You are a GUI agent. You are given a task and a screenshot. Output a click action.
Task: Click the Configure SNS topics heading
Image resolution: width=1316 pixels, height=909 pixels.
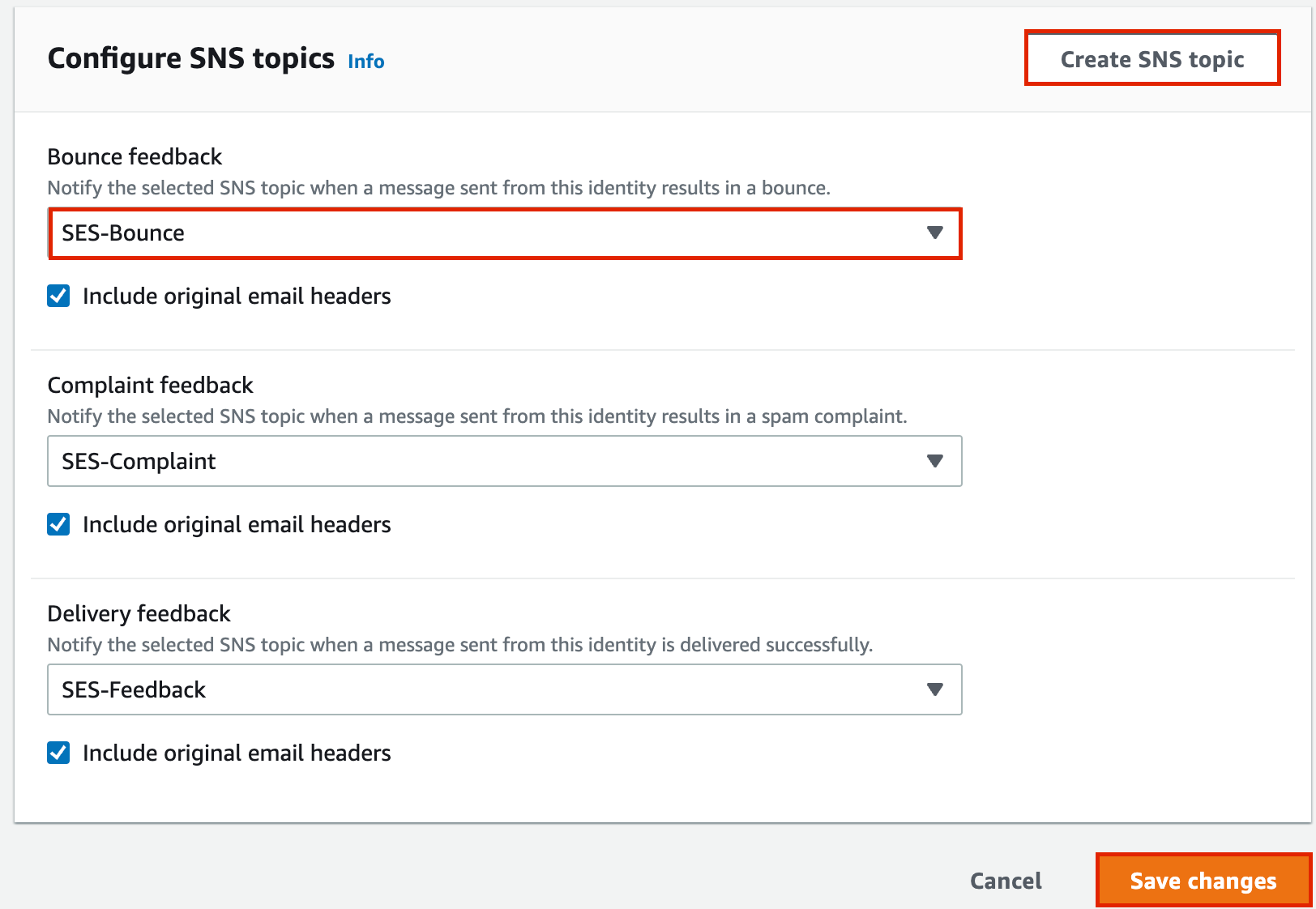[x=191, y=58]
